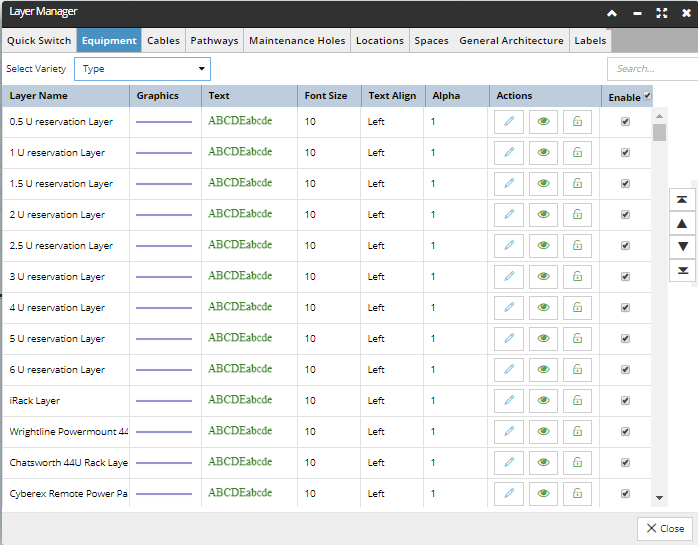Click line graphic swatch for 0.5 U reservation Layer
This screenshot has height=545, width=698.
[x=164, y=122]
